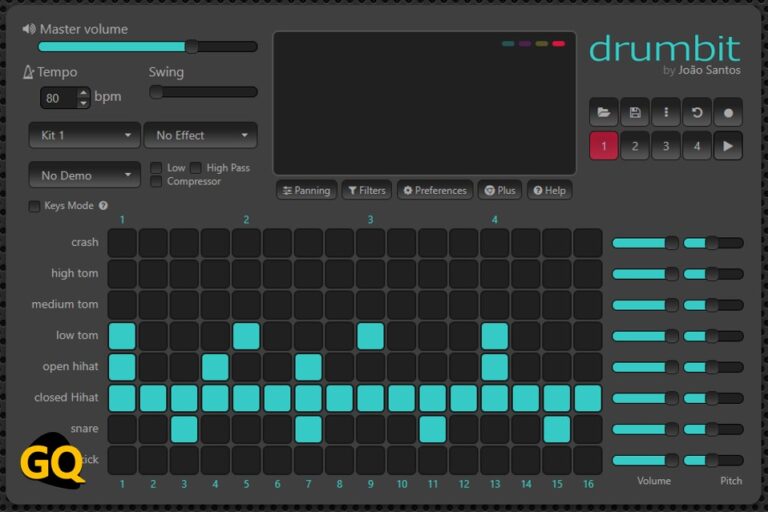The image size is (768, 512).
Task: Enable the Compressor checkbox
Action: coord(156,182)
